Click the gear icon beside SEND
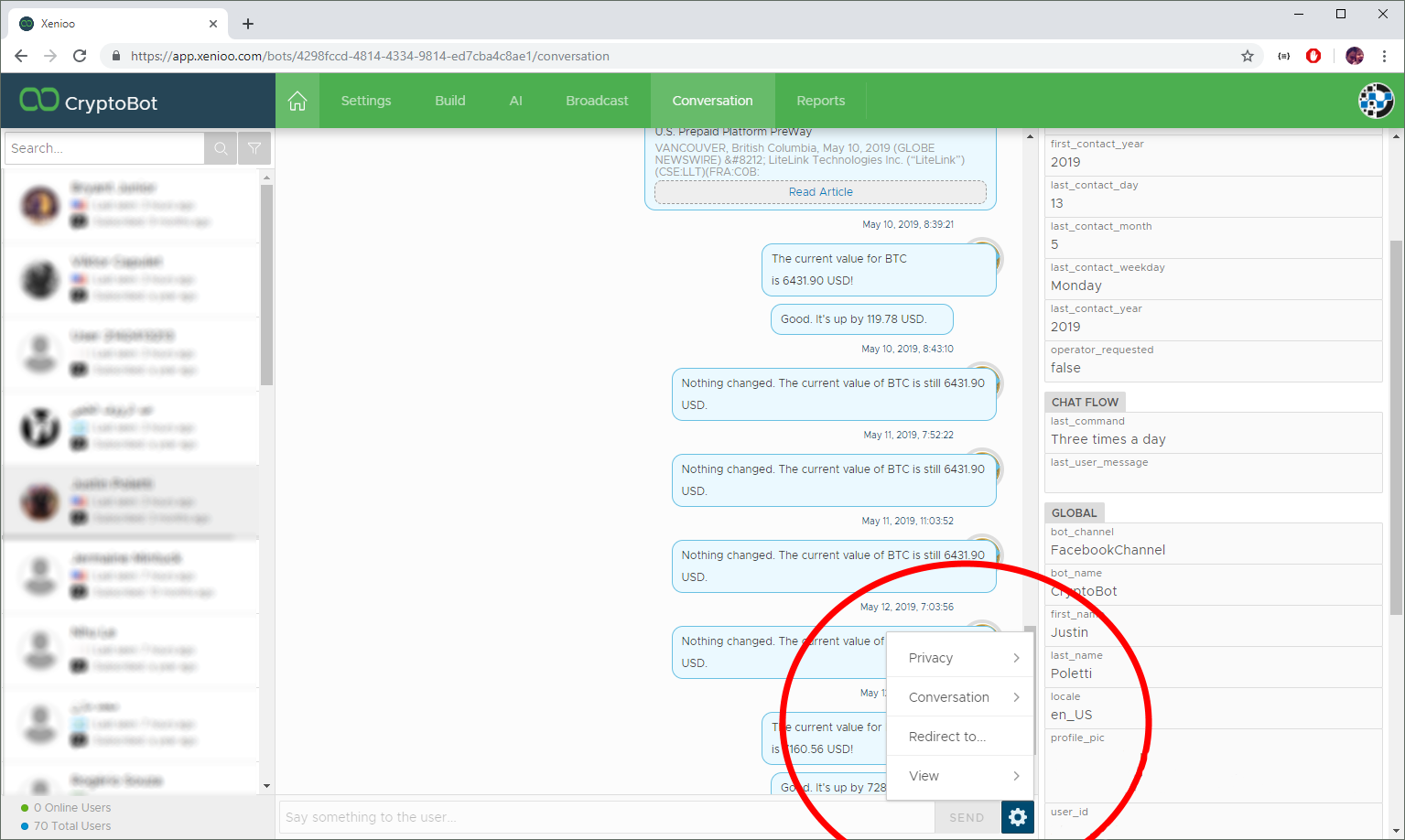1405x840 pixels. tap(1018, 817)
